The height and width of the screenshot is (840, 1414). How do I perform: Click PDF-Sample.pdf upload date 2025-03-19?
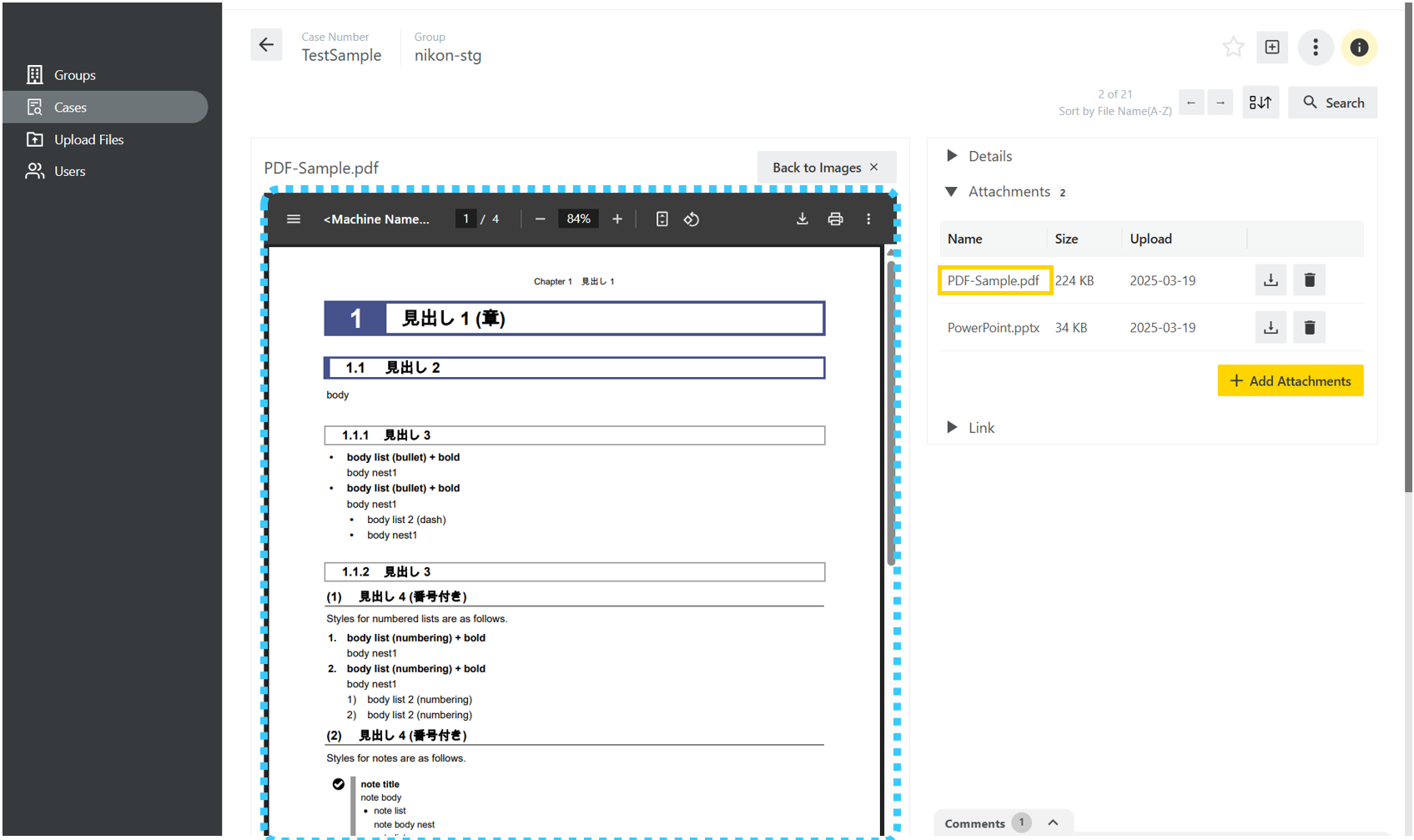[x=1162, y=281]
